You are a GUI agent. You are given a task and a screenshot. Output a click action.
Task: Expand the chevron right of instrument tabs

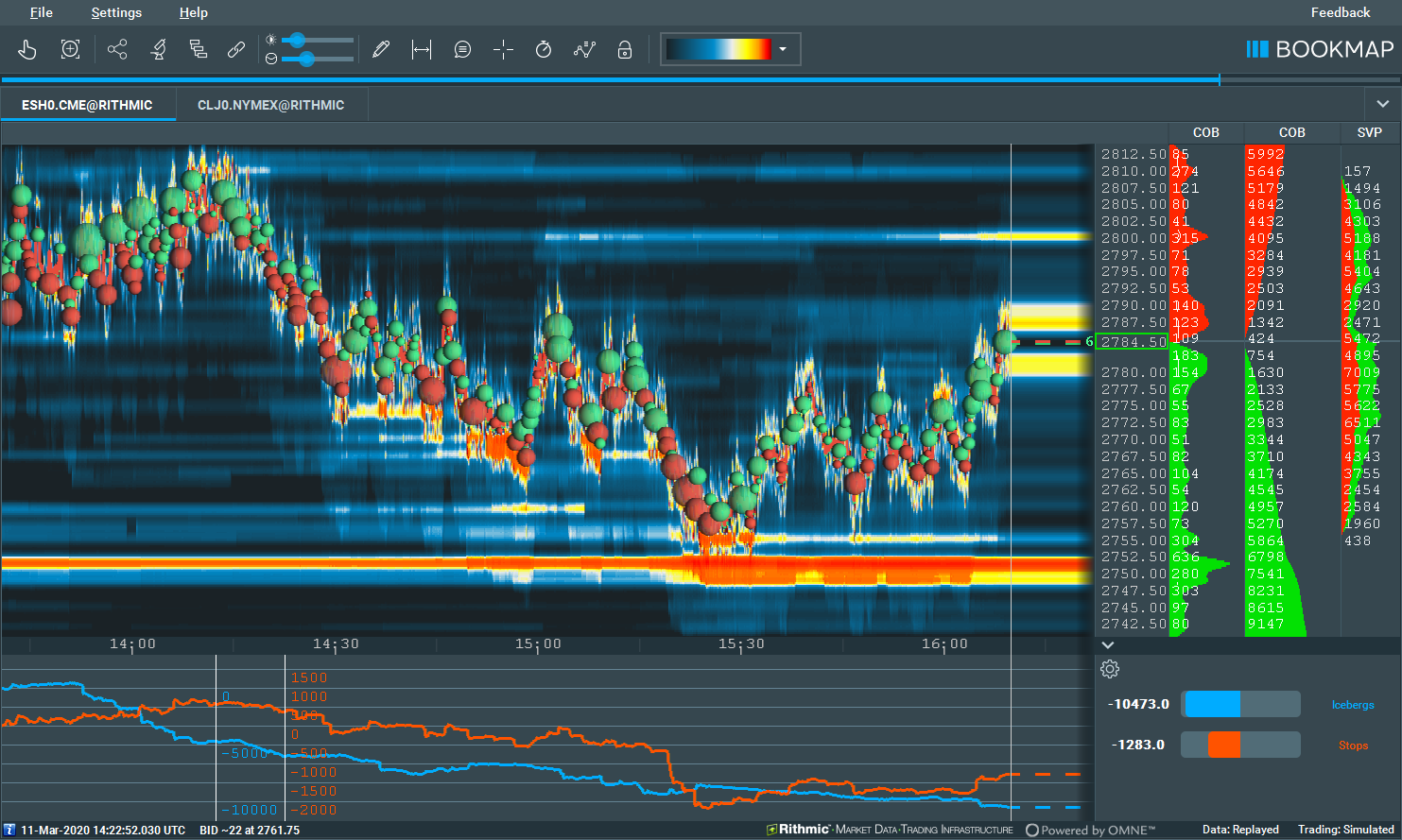point(1382,104)
